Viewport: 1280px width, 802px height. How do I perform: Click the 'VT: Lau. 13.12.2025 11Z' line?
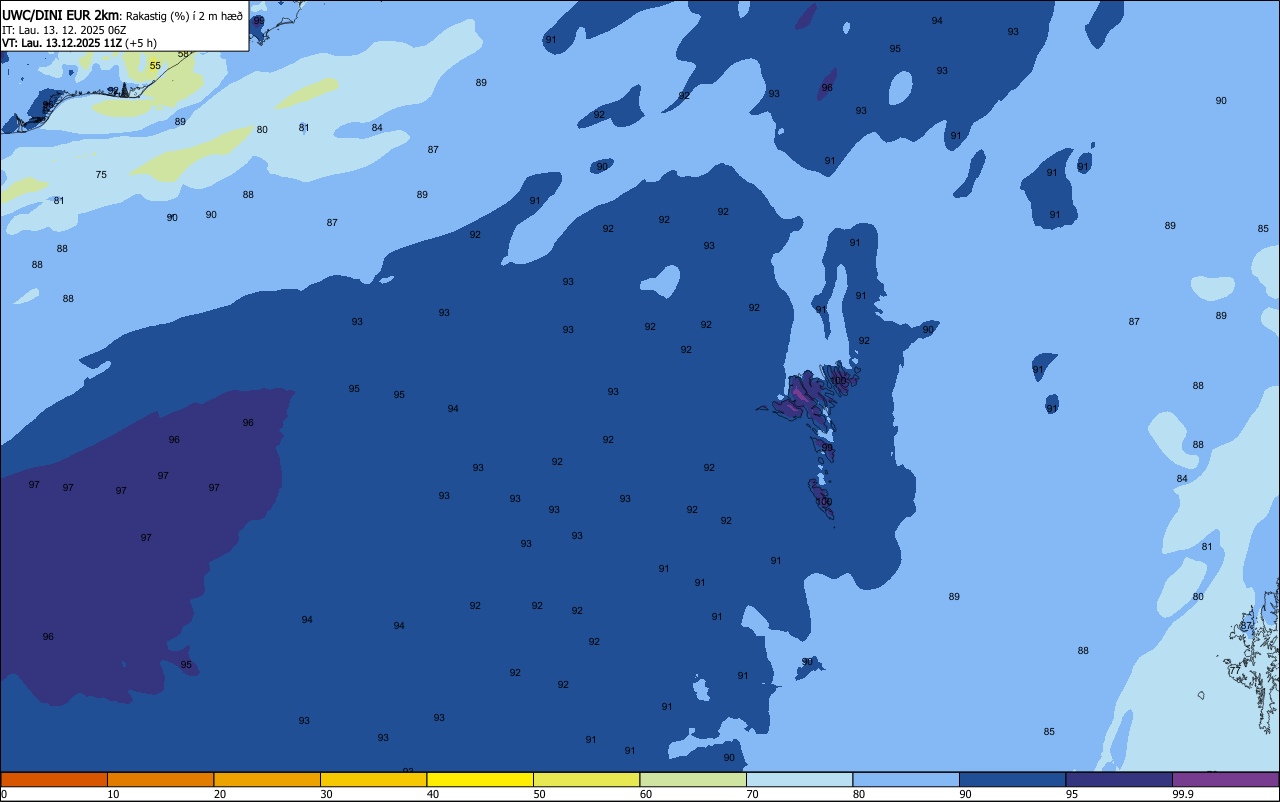pyautogui.click(x=62, y=43)
